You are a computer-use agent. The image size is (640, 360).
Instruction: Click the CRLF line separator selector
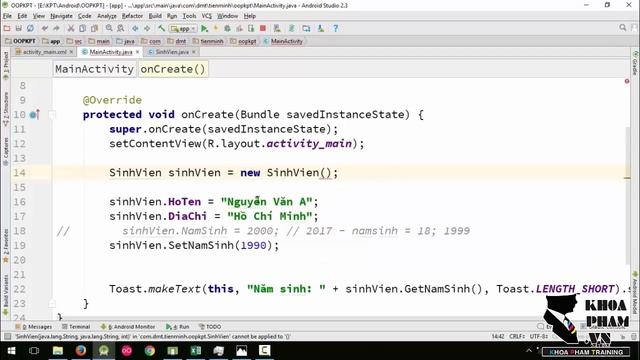pyautogui.click(x=517, y=336)
